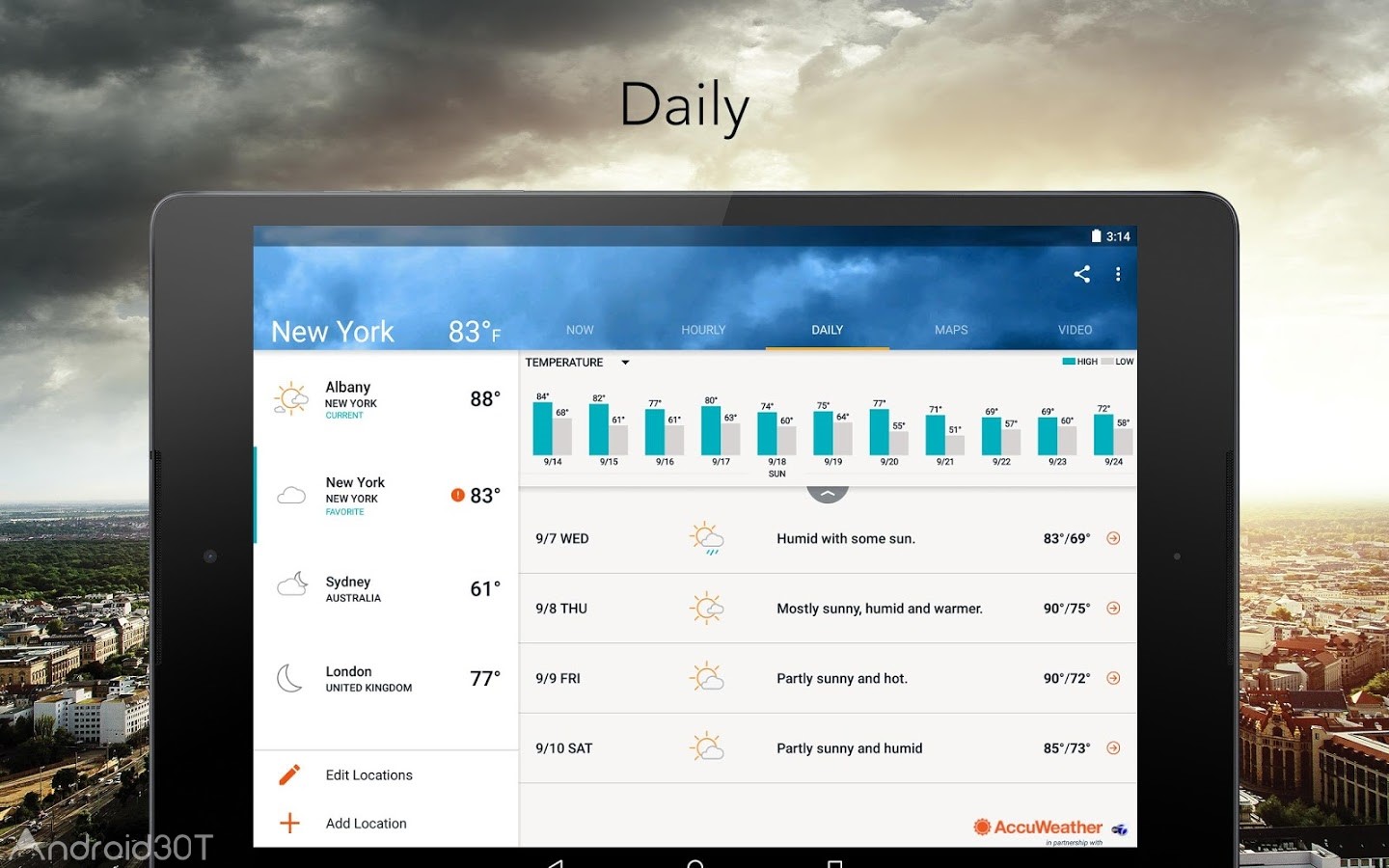Image resolution: width=1389 pixels, height=868 pixels.
Task: Tap the share icon in header
Action: coord(1082,274)
